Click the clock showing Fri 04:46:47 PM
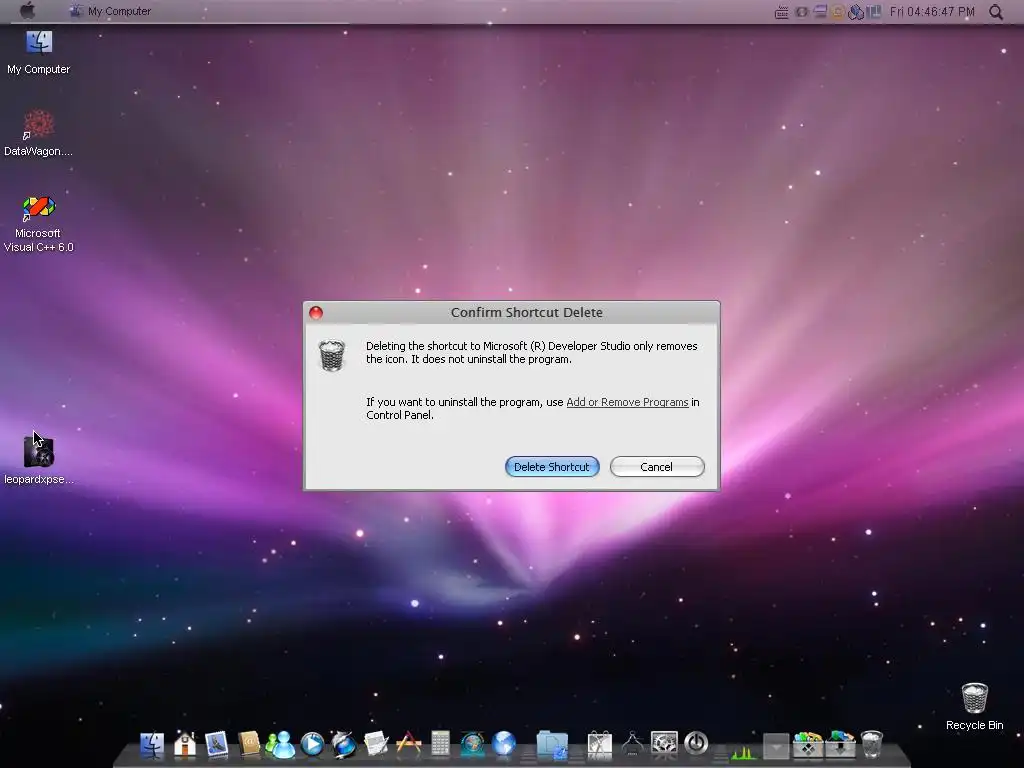 click(x=932, y=12)
